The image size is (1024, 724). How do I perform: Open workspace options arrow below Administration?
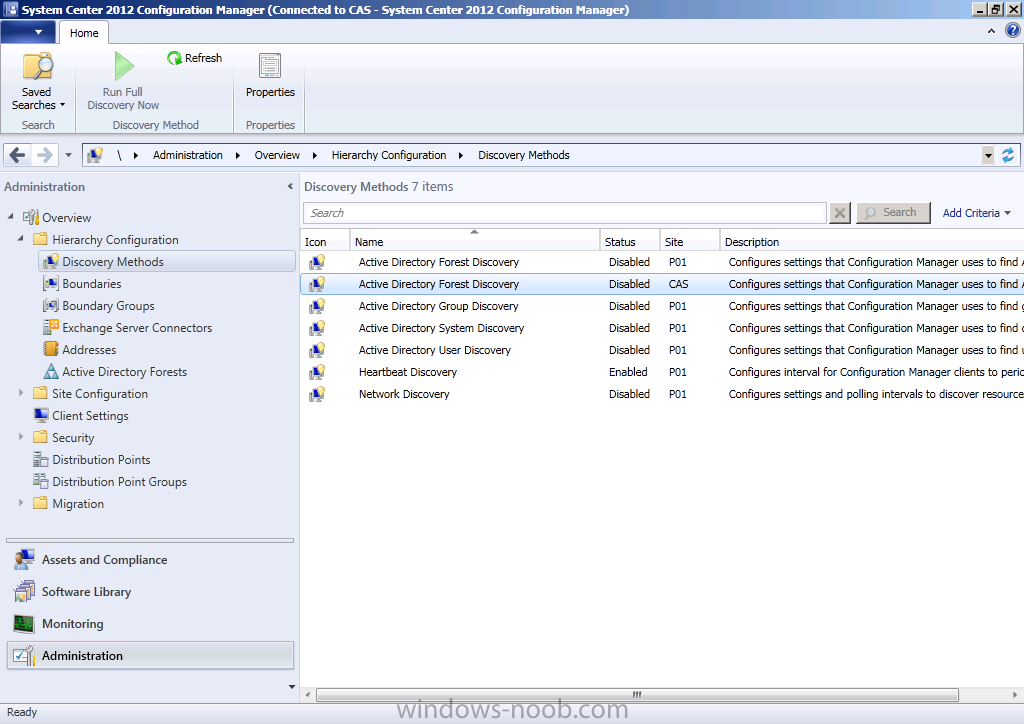(x=291, y=687)
